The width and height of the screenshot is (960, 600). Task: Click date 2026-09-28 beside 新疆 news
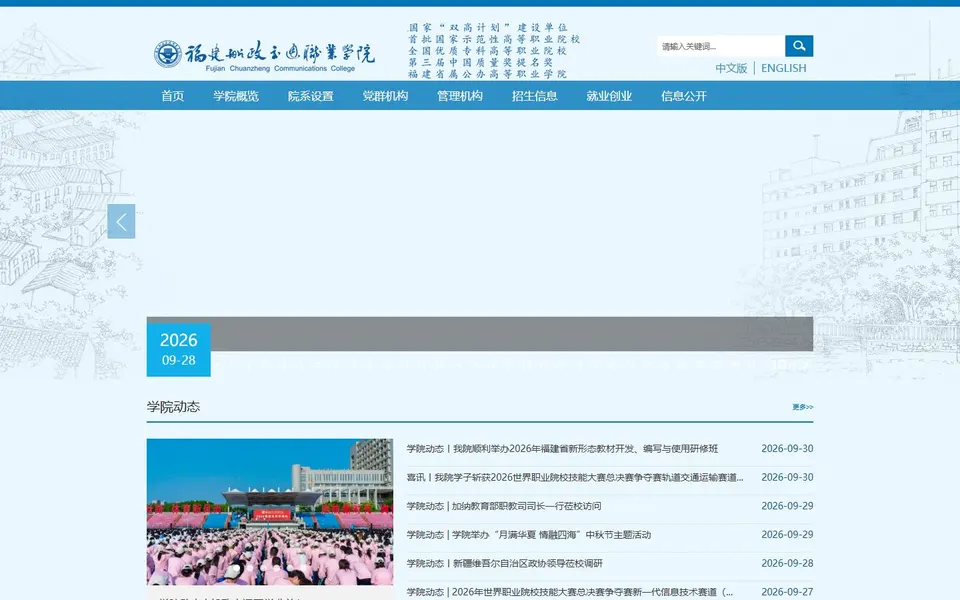tap(787, 563)
